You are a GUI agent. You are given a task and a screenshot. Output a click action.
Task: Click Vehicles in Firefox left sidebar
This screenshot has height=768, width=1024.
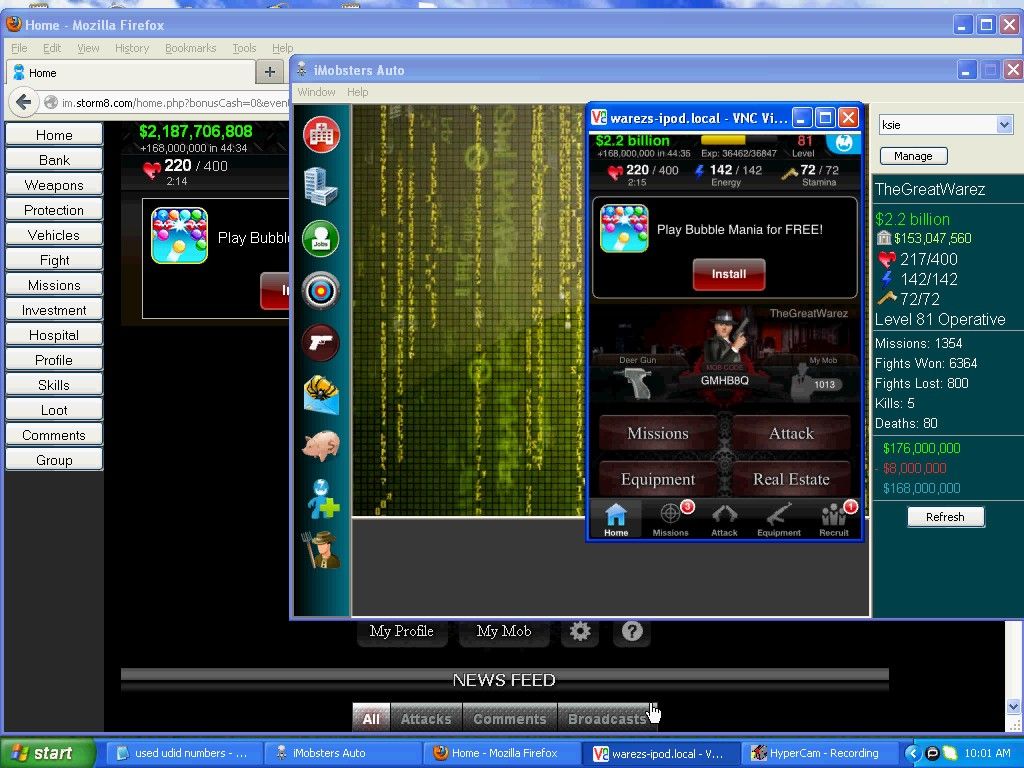coord(54,235)
